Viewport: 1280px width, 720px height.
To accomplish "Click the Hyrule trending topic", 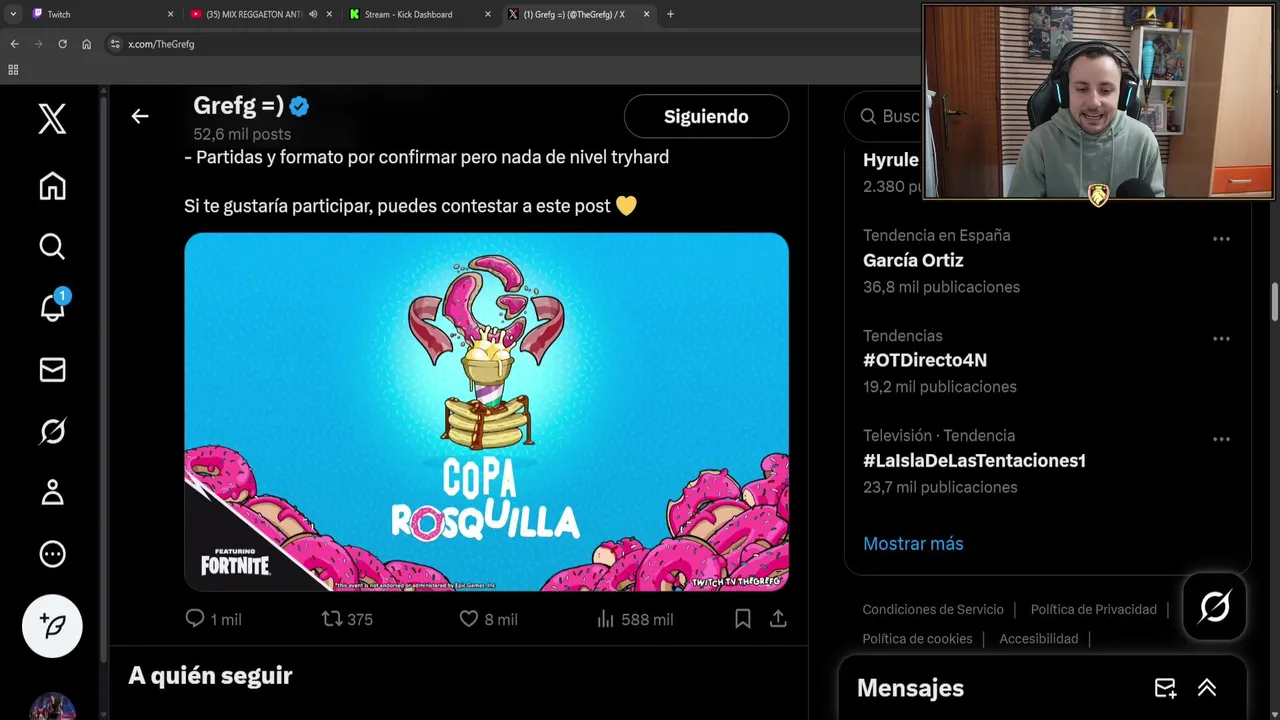I will (x=890, y=160).
